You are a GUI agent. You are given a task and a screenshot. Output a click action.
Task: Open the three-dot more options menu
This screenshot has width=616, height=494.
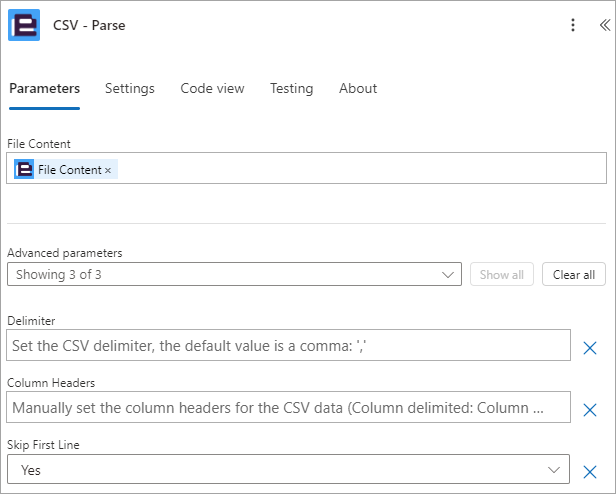[573, 25]
